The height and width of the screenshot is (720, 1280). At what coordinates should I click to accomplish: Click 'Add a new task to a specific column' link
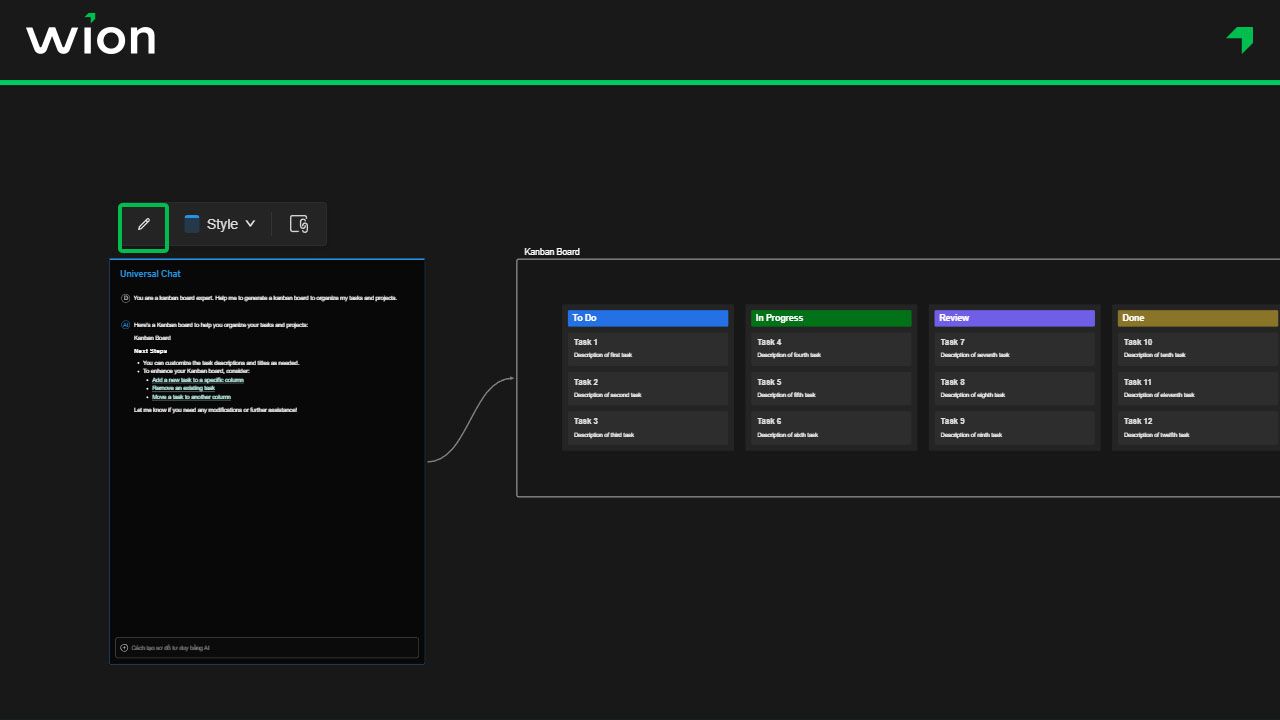pyautogui.click(x=197, y=380)
